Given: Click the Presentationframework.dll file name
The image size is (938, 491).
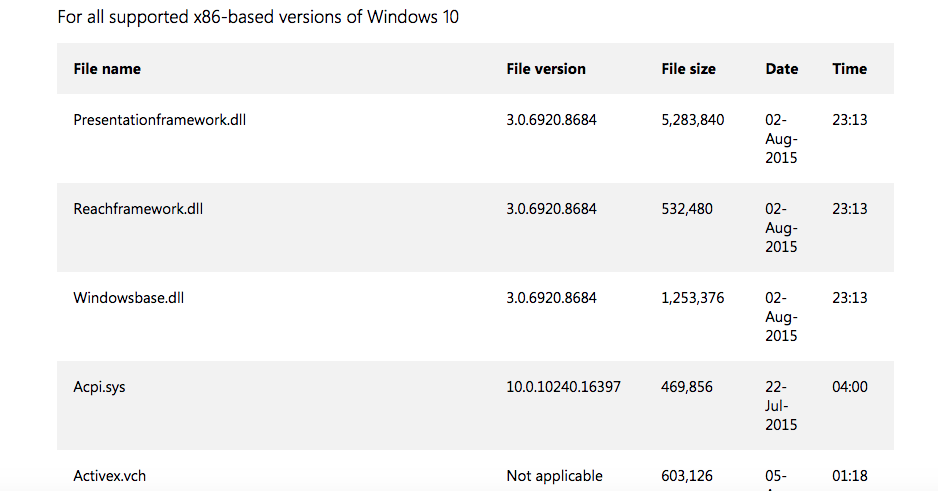Looking at the screenshot, I should point(160,120).
